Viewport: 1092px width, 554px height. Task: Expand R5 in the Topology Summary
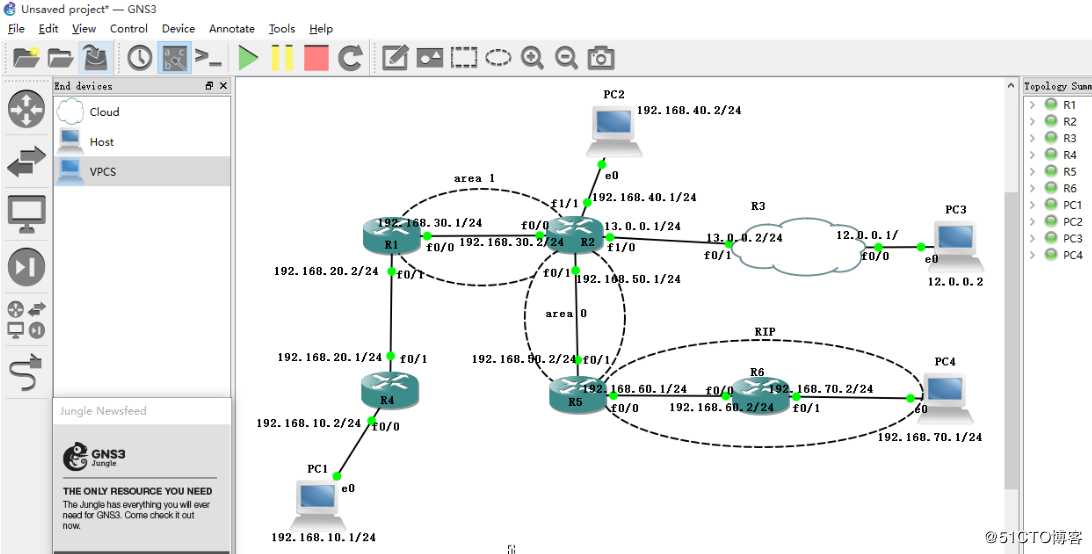click(1032, 171)
